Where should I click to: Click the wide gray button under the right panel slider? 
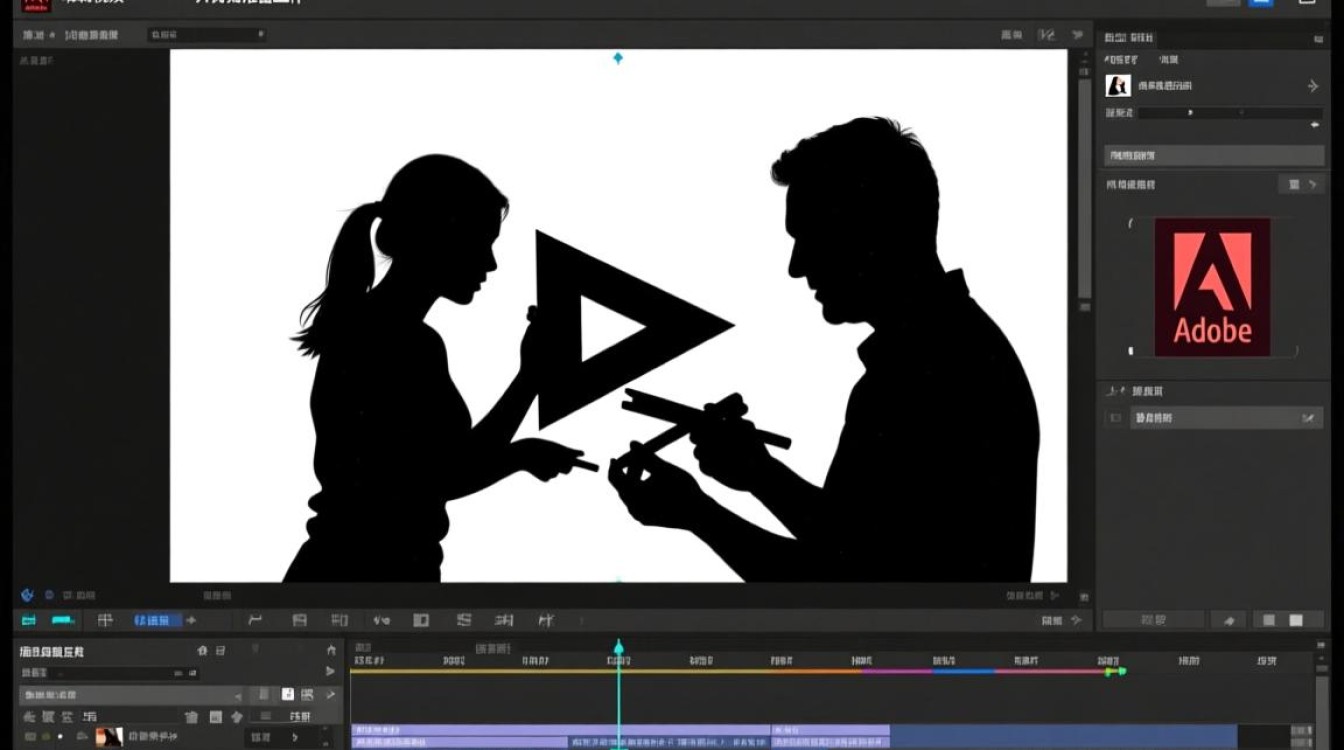pos(1213,156)
